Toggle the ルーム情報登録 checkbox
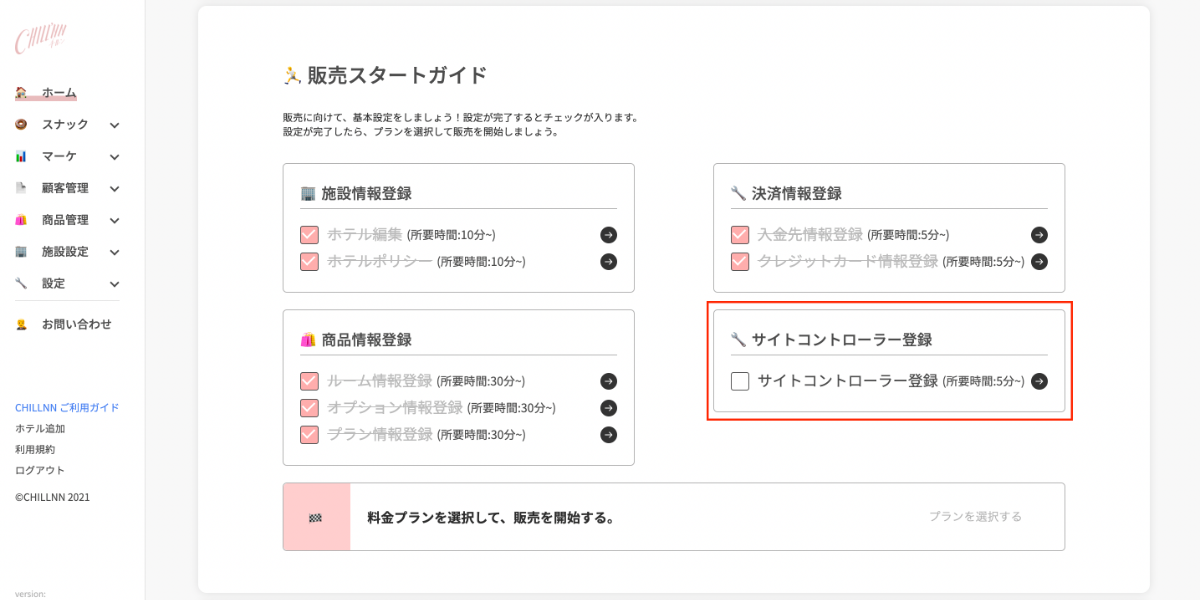Viewport: 1200px width, 600px height. [309, 381]
